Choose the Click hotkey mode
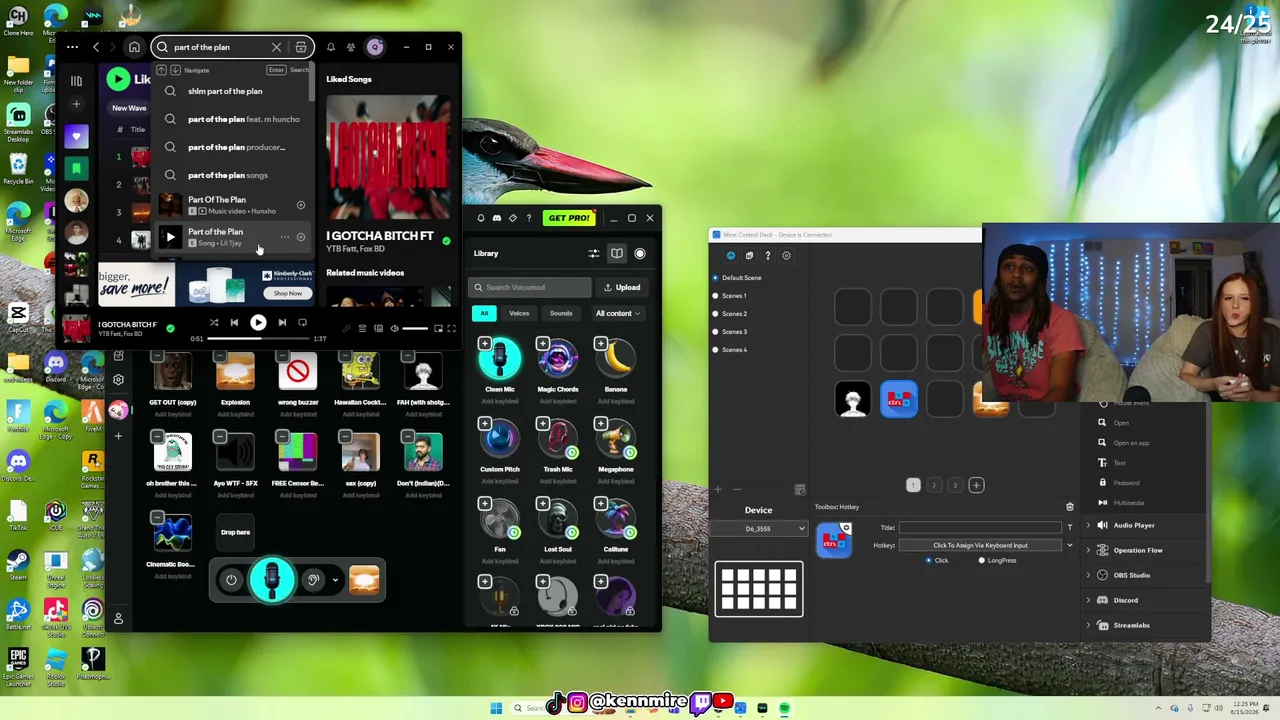 click(929, 561)
